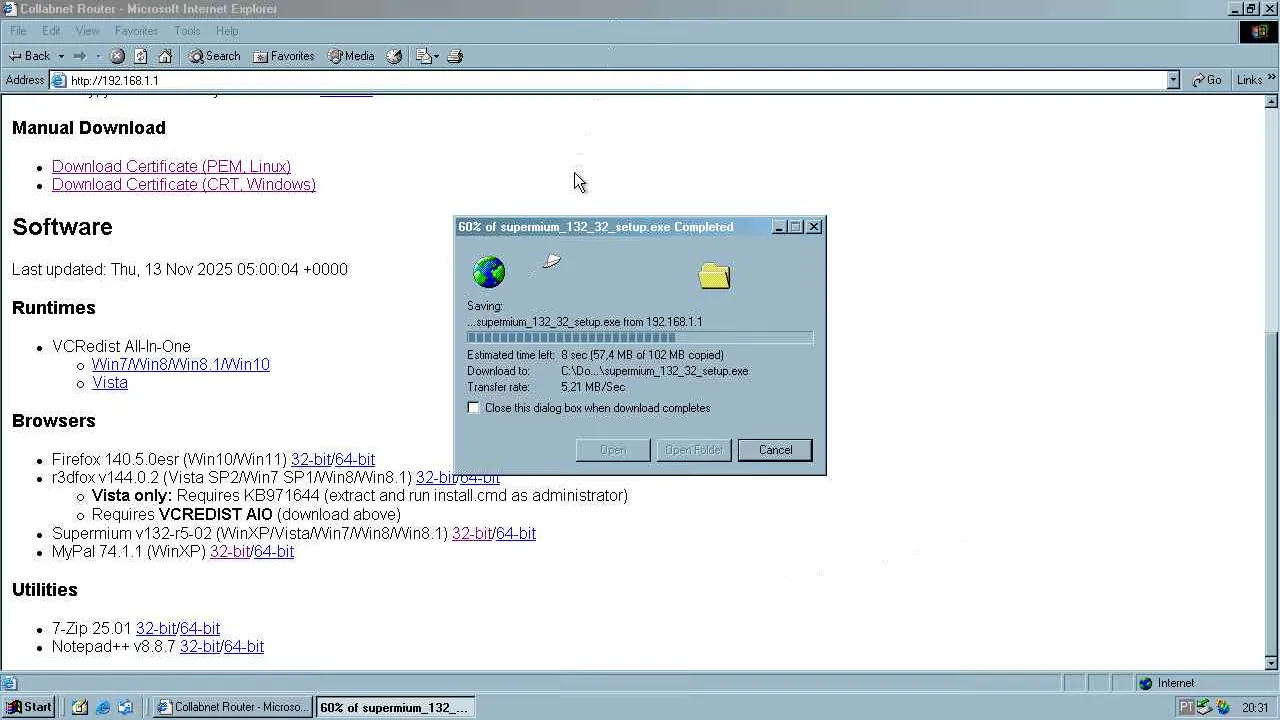Download MyPal 74.1.1 32-bit
This screenshot has width=1280, height=720.
click(230, 551)
